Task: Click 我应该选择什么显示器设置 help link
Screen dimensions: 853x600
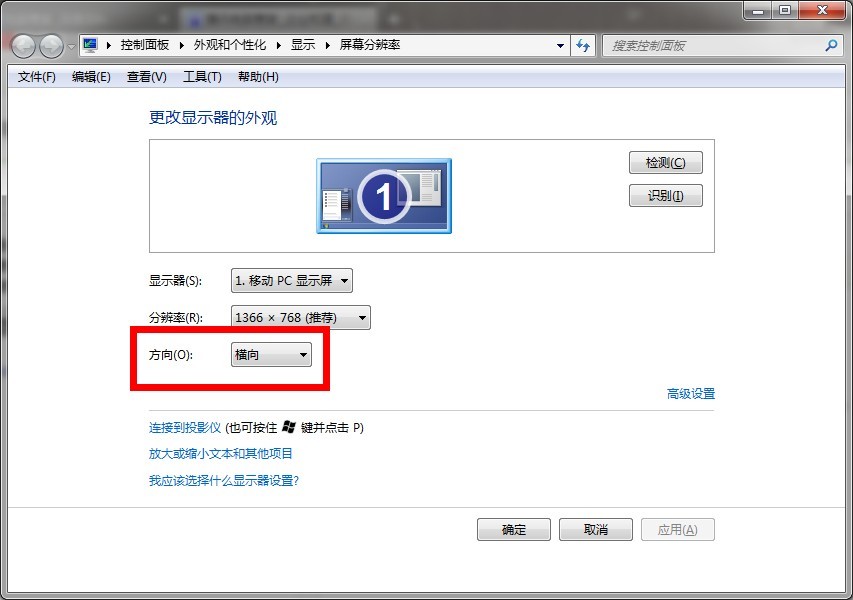Action: click(224, 480)
